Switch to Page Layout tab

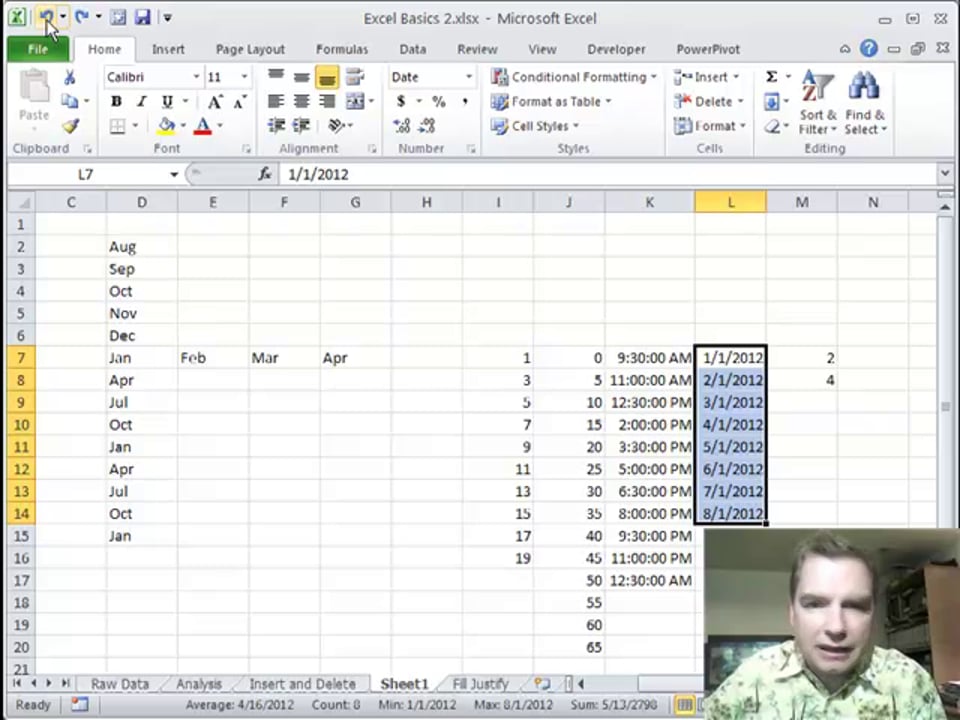tap(250, 49)
